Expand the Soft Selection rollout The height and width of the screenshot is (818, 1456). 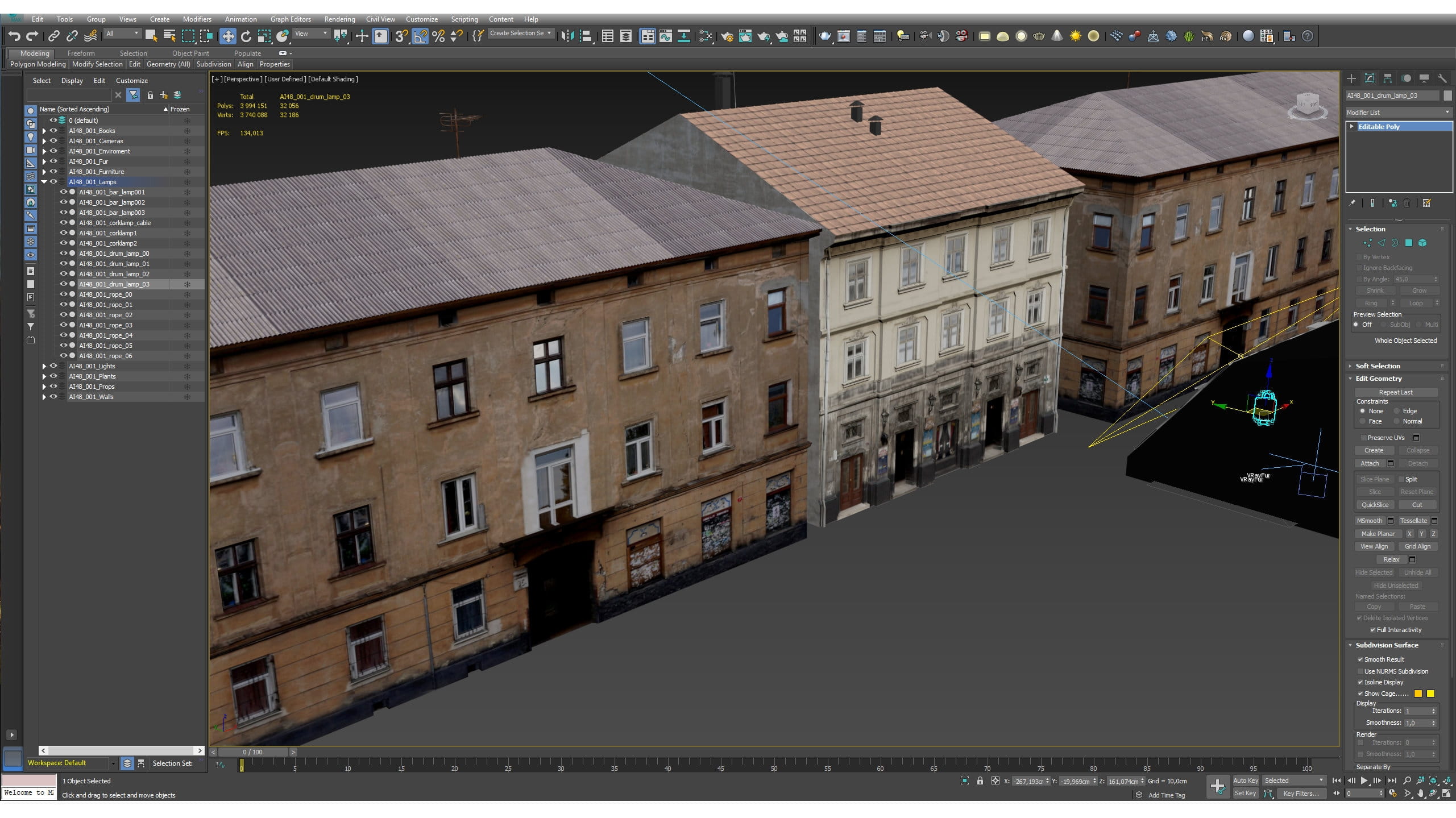pyautogui.click(x=1377, y=366)
